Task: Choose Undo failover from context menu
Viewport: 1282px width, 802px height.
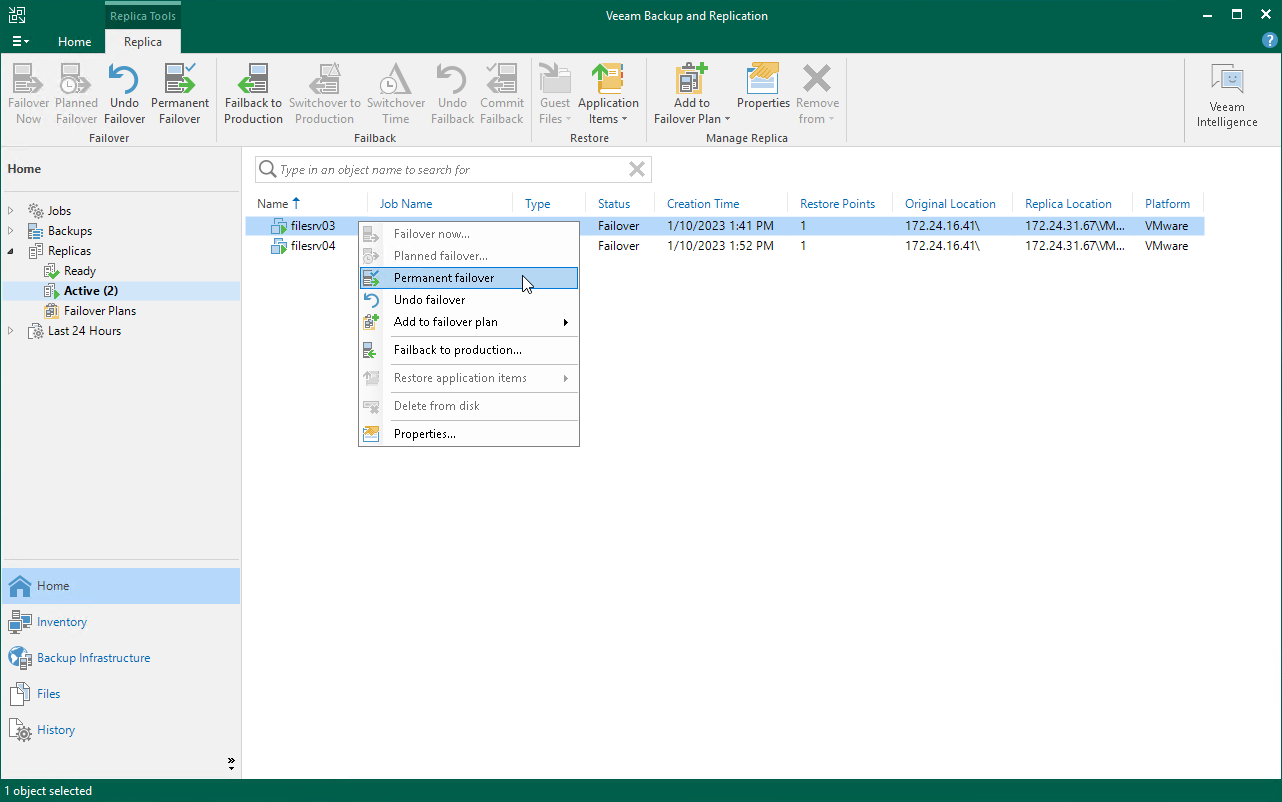Action: click(x=469, y=300)
